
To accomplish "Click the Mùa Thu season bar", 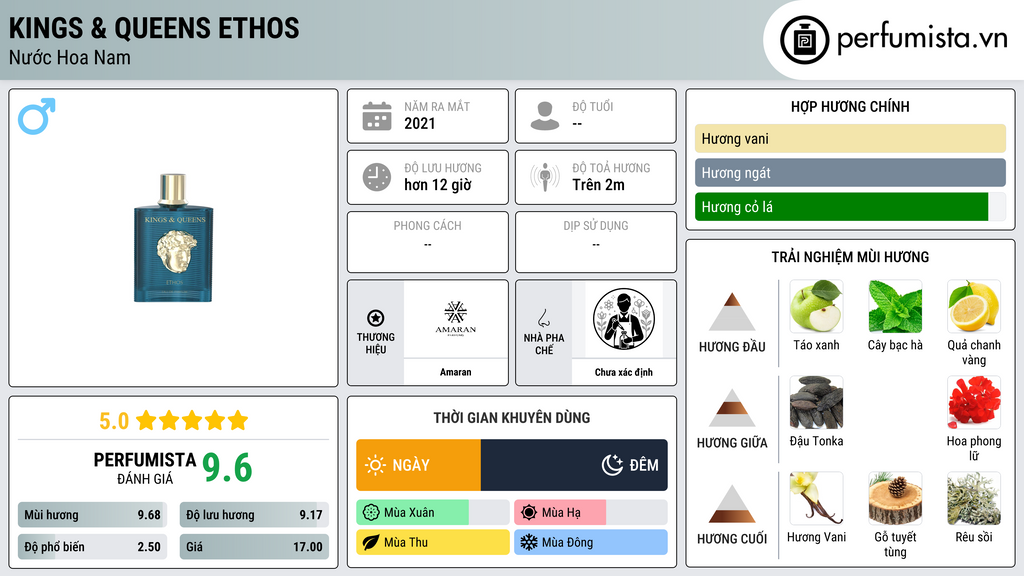I will pos(433,542).
